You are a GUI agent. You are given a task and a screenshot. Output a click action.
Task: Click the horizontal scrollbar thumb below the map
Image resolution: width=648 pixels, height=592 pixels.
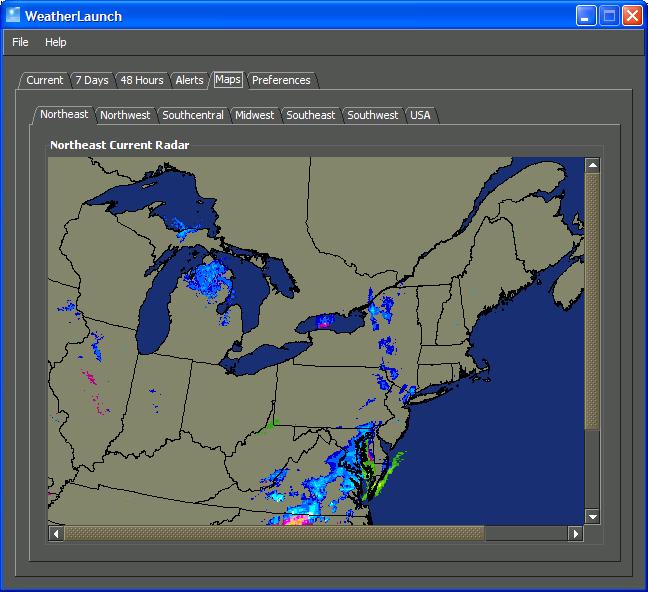[x=274, y=534]
